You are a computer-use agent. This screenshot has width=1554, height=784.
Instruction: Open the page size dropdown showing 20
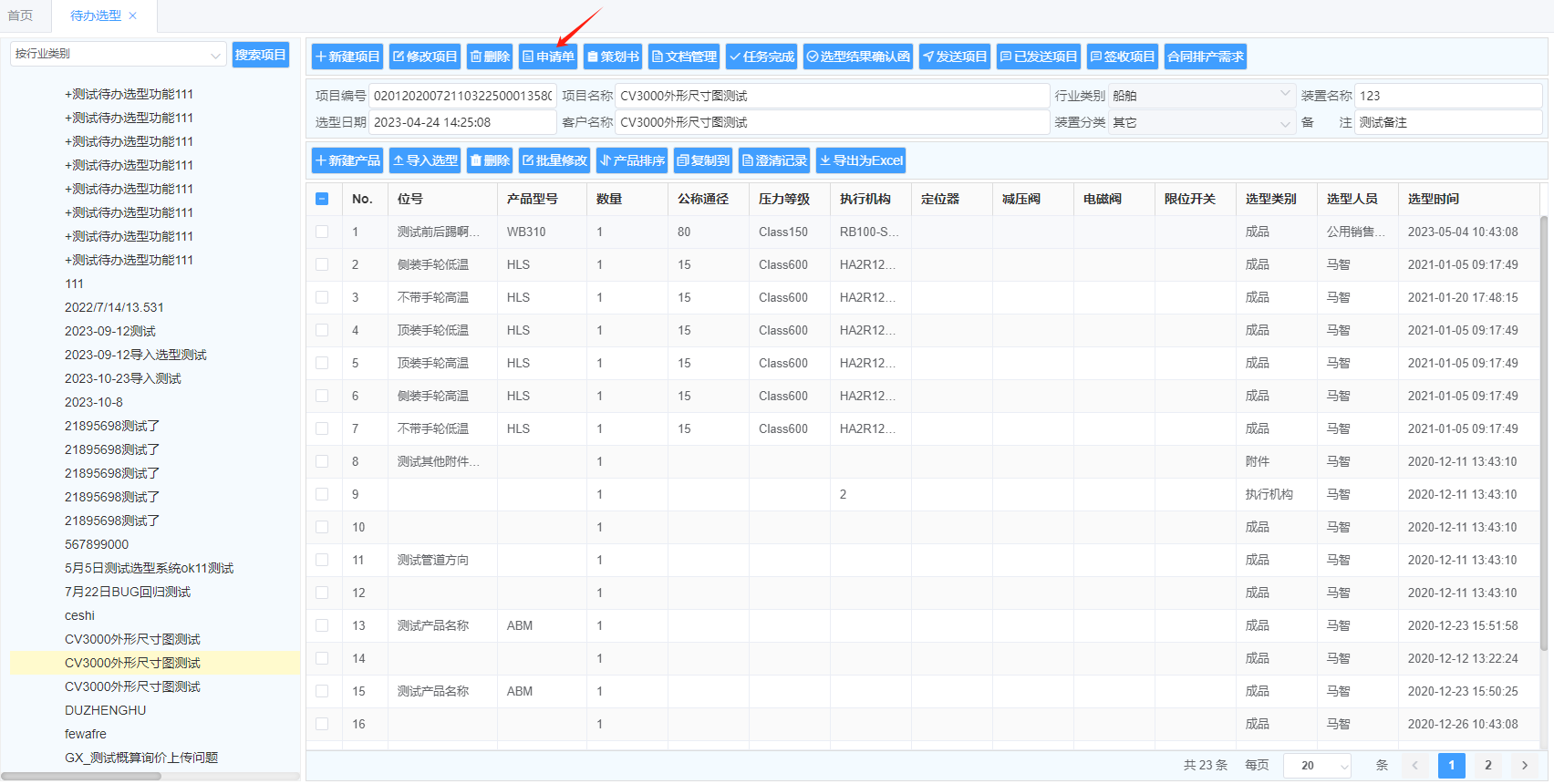coord(1316,766)
